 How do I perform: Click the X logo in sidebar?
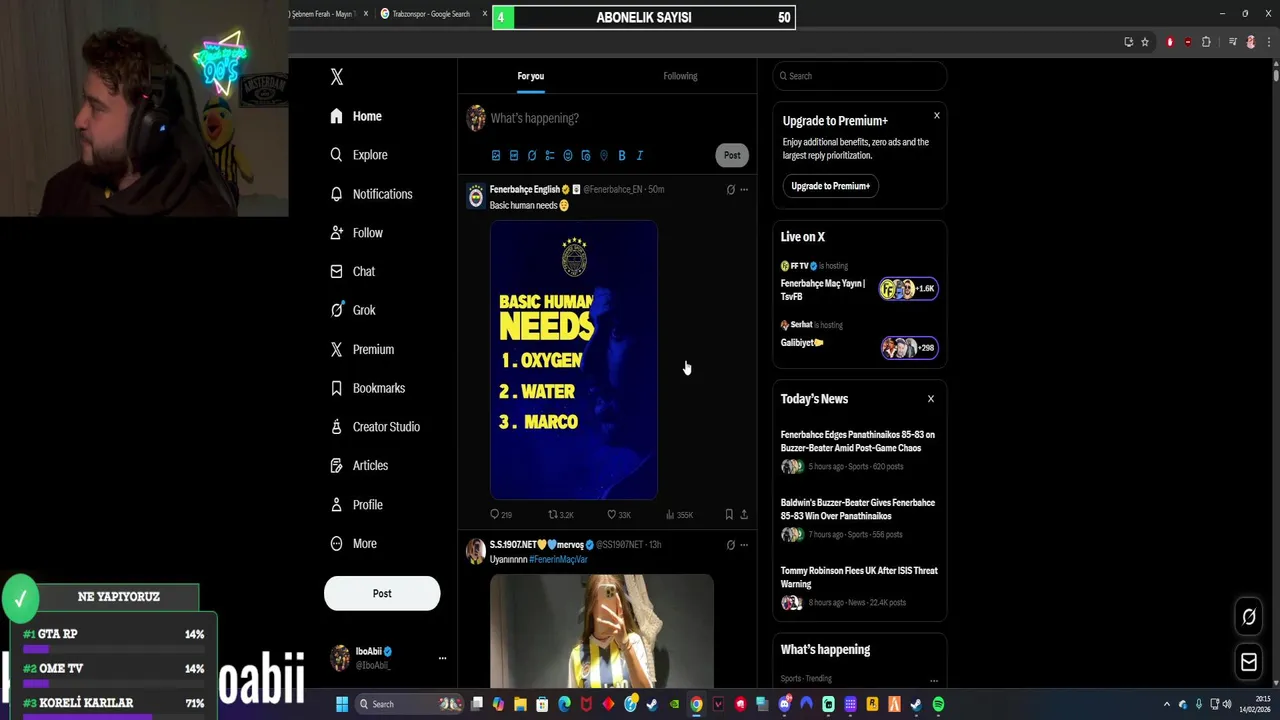click(337, 77)
